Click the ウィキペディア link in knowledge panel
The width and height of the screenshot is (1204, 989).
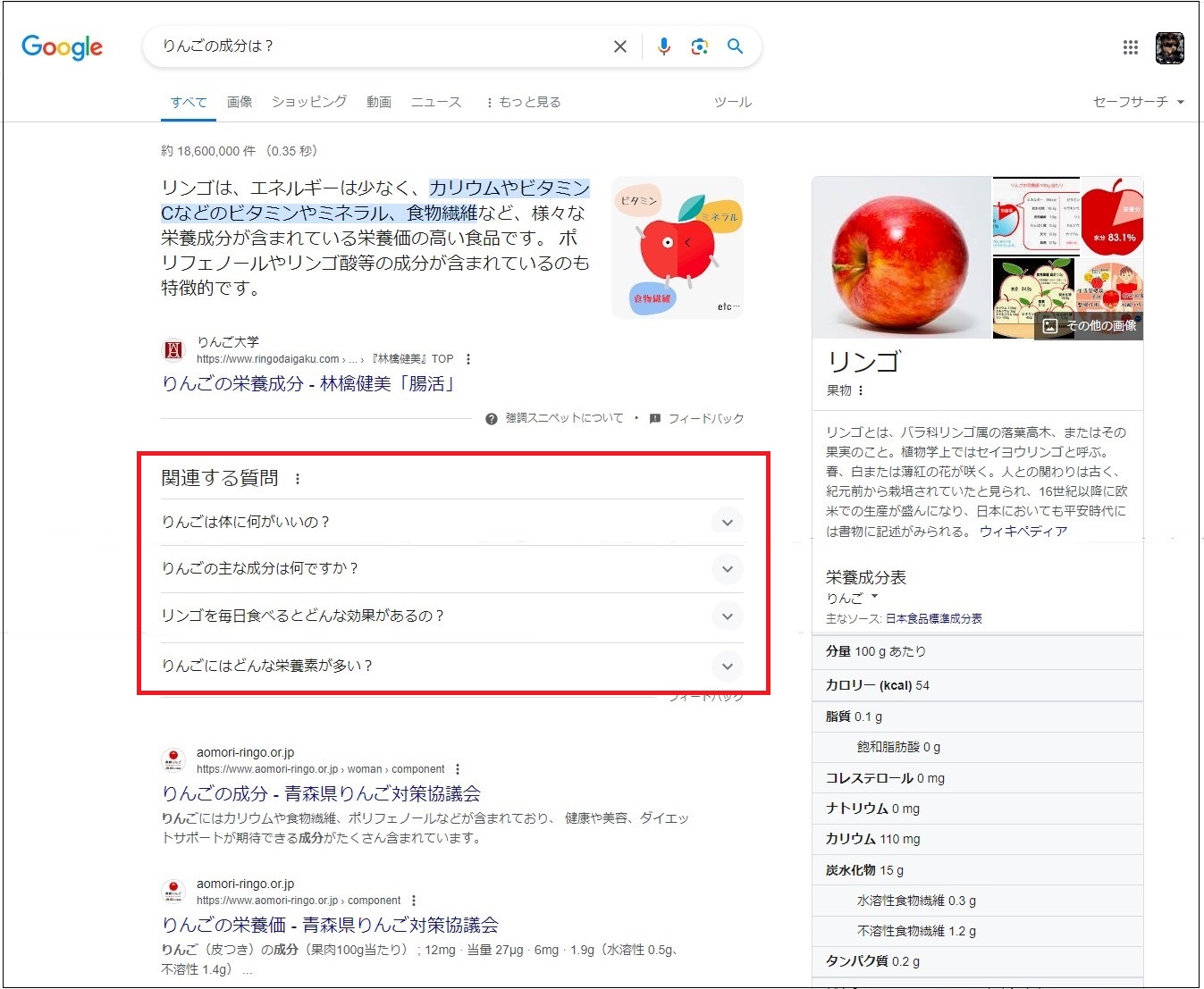pyautogui.click(x=1023, y=531)
